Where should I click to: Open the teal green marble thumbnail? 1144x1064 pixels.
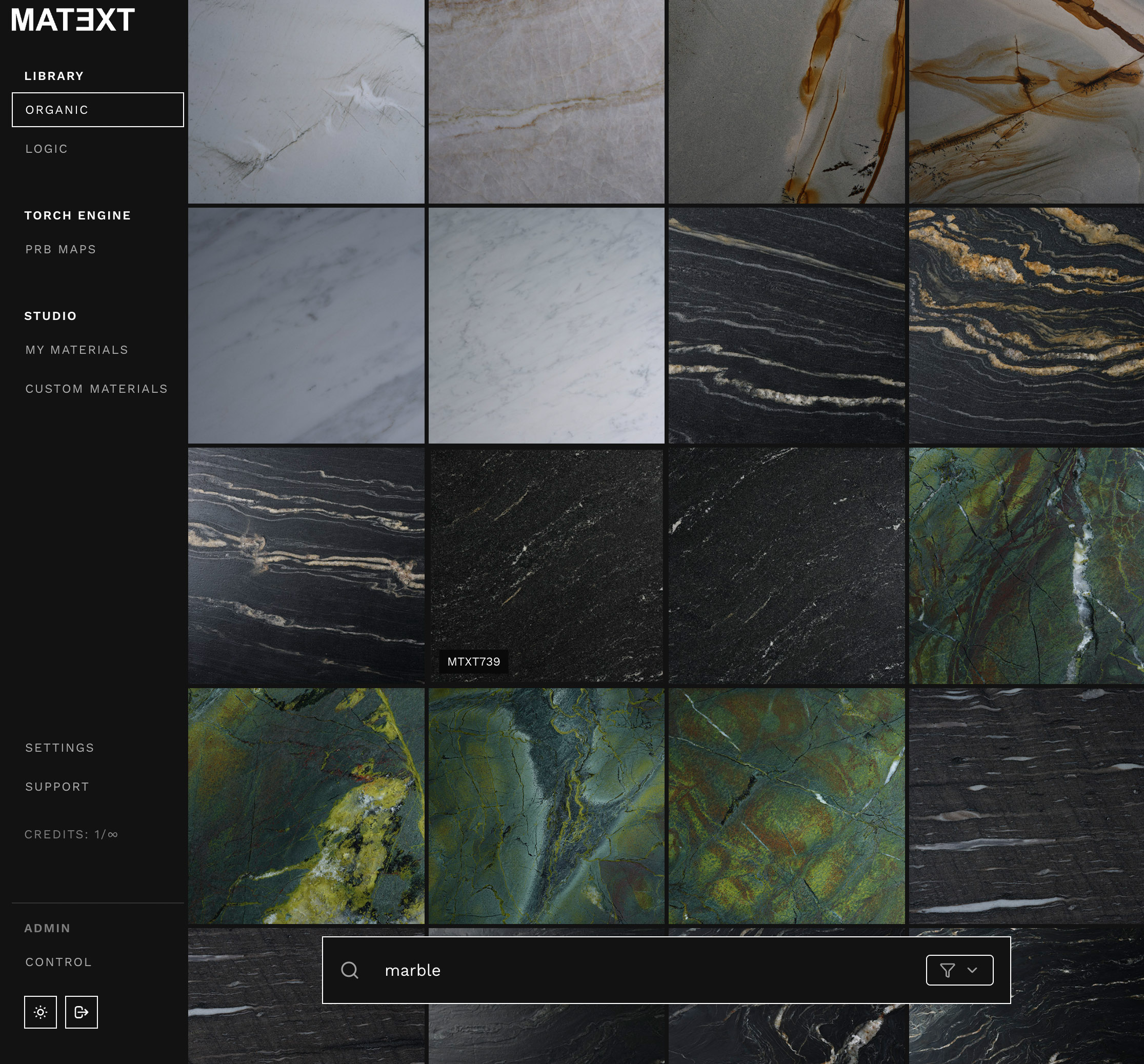pyautogui.click(x=546, y=806)
